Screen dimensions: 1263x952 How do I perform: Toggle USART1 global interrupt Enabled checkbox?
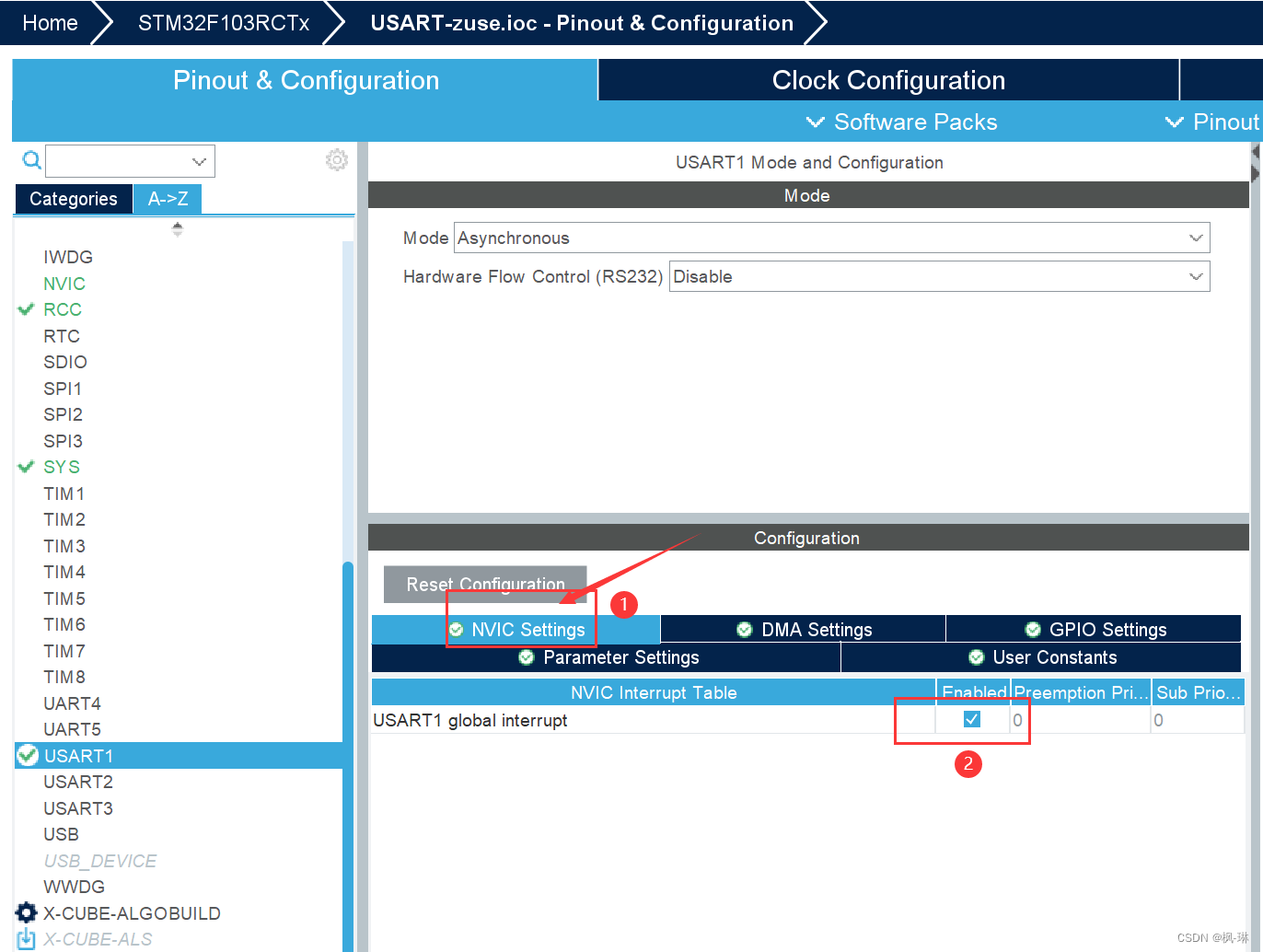pyautogui.click(x=972, y=719)
